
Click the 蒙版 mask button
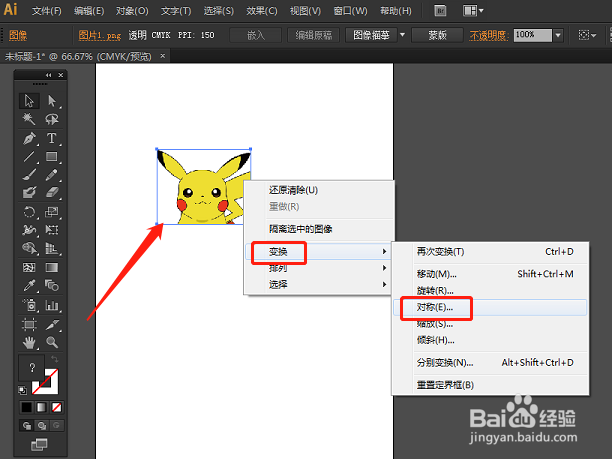[x=437, y=36]
